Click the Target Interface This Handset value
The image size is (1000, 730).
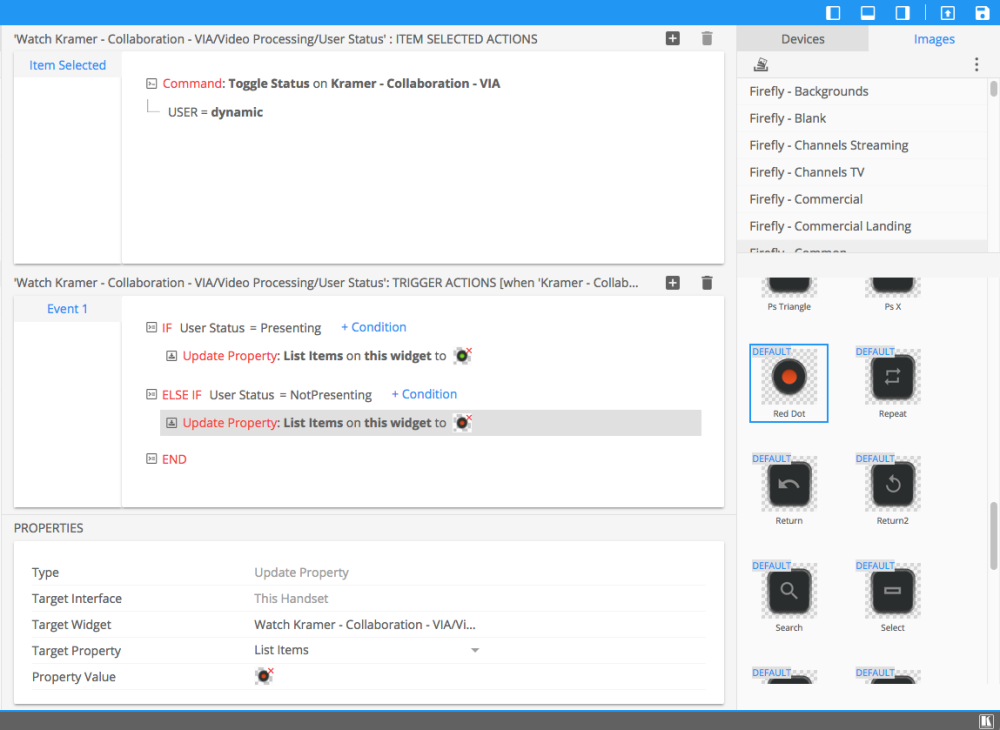coord(291,599)
